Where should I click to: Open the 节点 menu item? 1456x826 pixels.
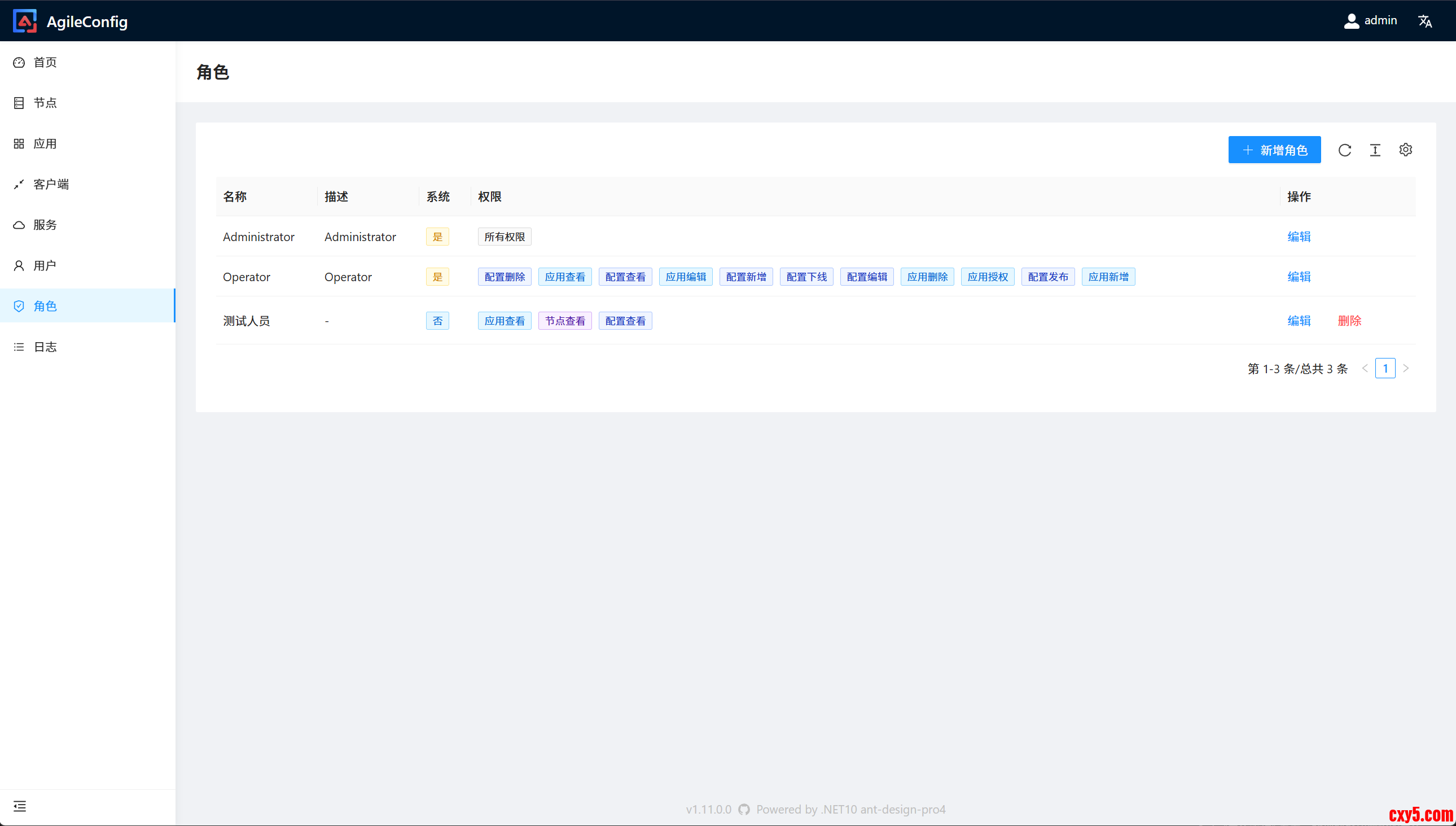click(x=45, y=103)
